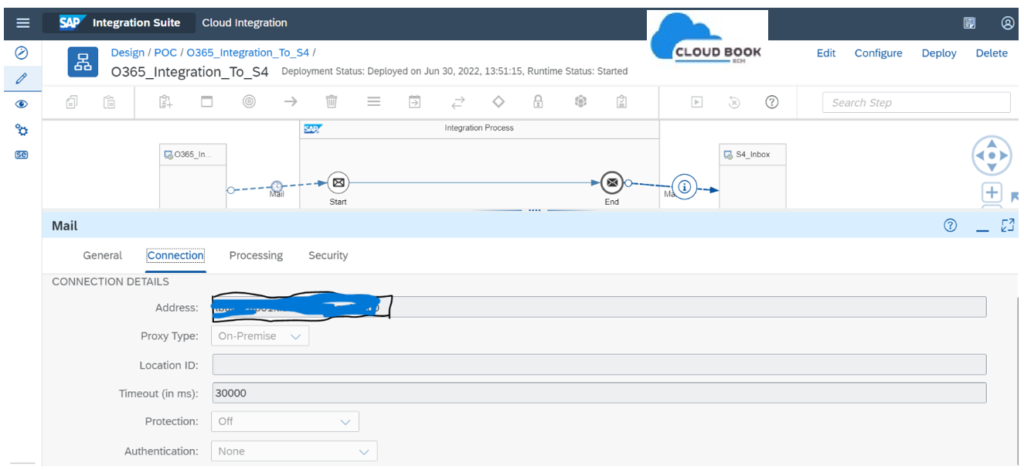Click the Design breadcrumb link

[x=127, y=53]
